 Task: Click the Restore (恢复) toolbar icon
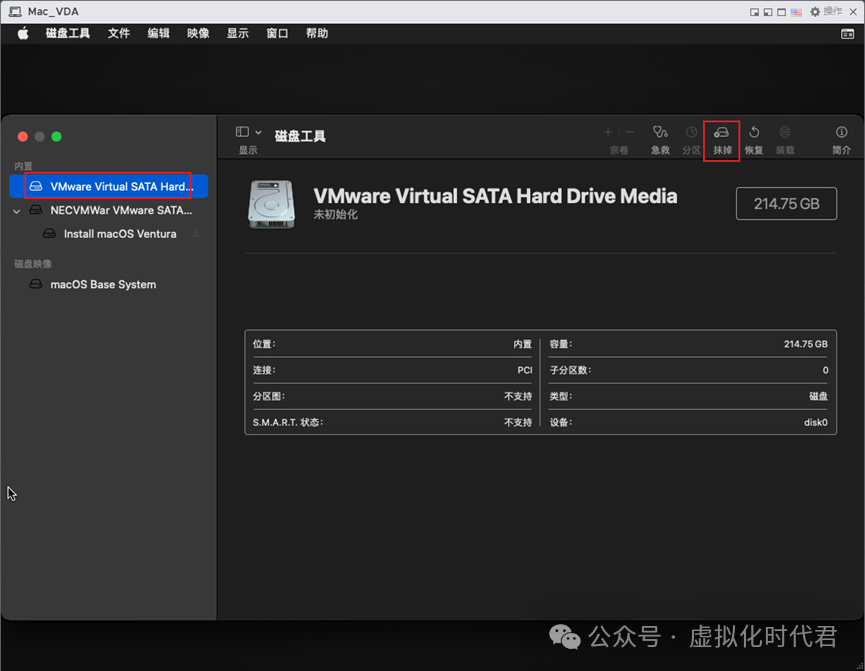754,132
